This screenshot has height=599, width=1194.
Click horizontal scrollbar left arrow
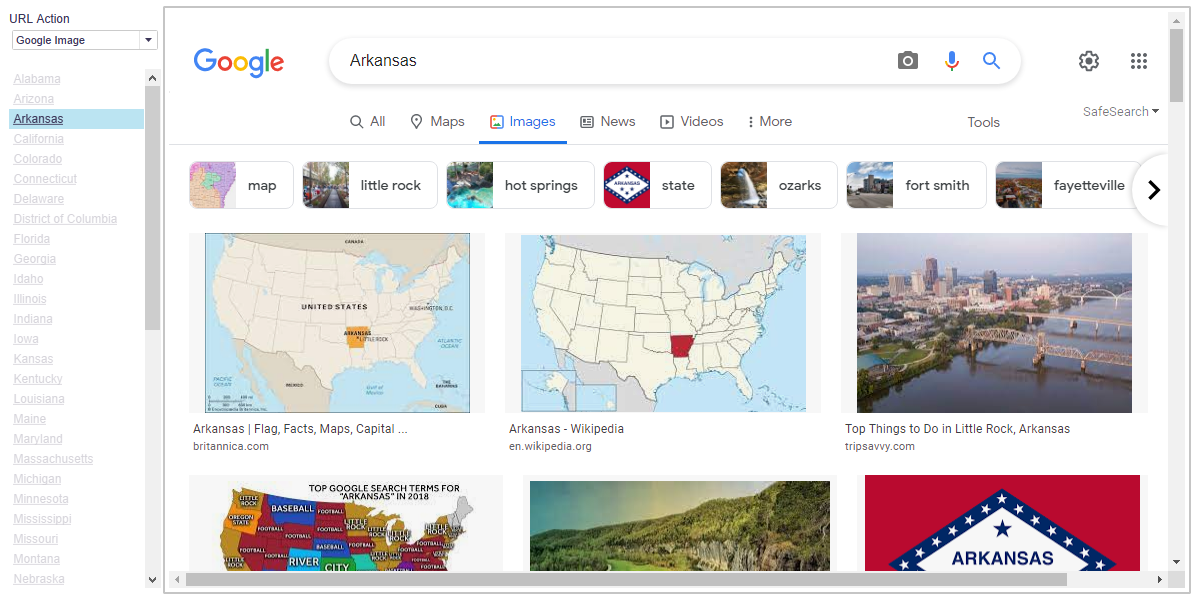(x=177, y=580)
